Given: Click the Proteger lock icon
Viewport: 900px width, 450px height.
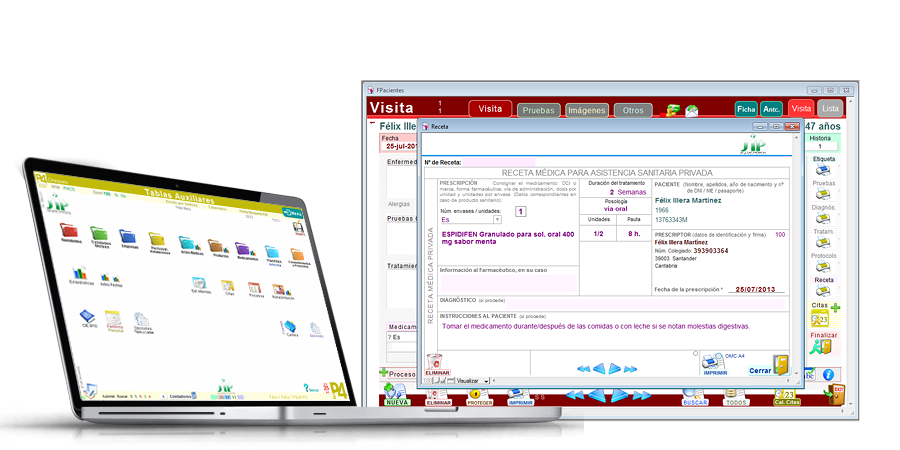Looking at the screenshot, I should coord(476,394).
